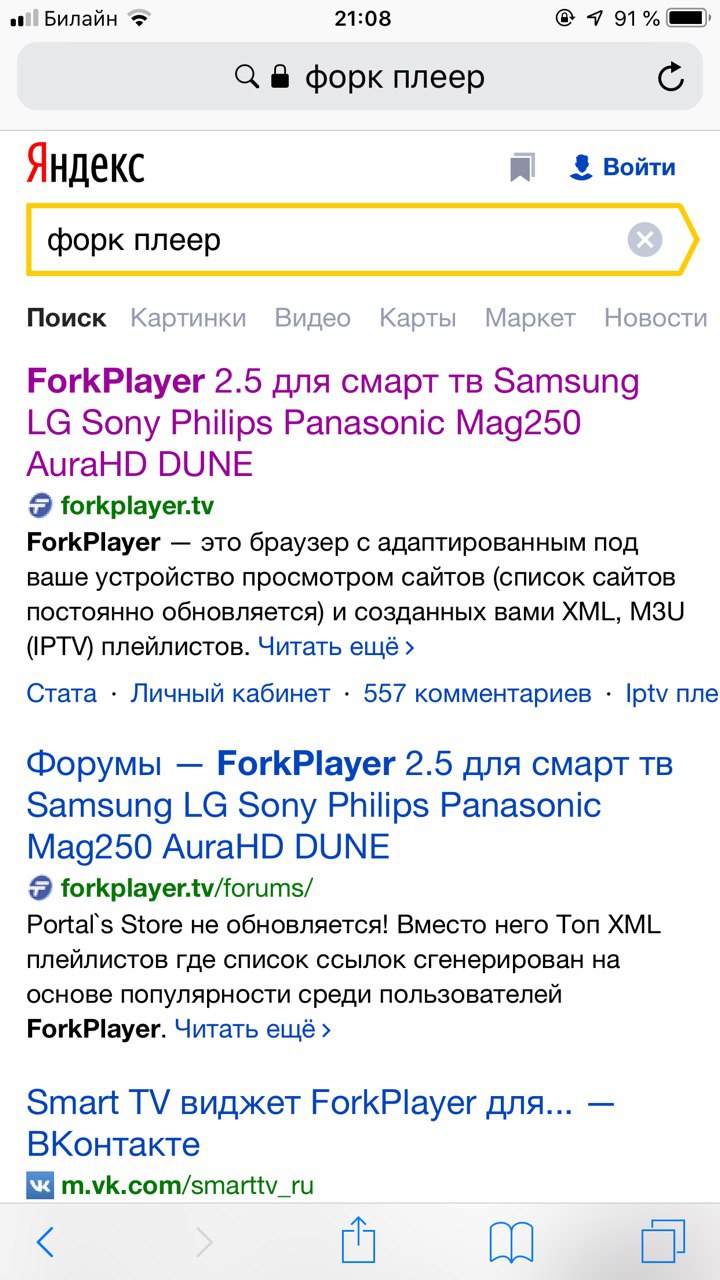Open the forkplayer.tv/forums/ URL
Image resolution: width=720 pixels, height=1280 pixels.
[x=187, y=887]
